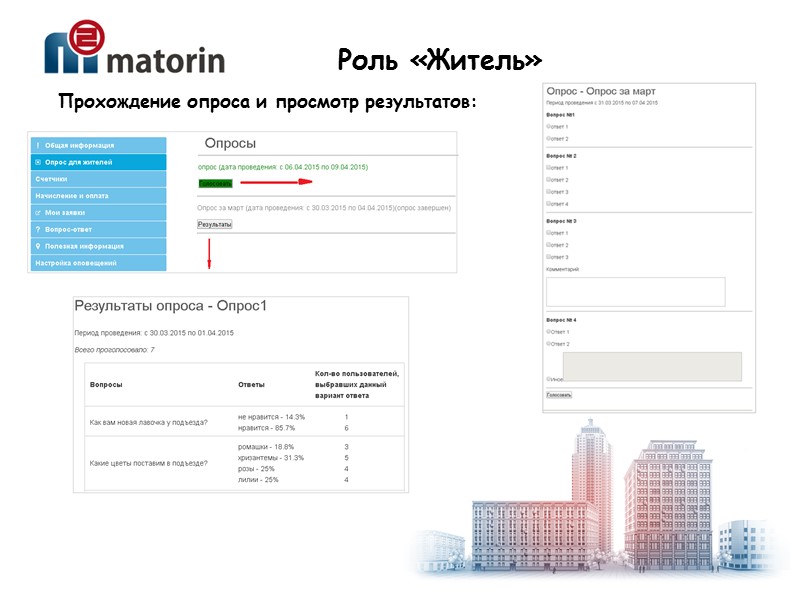Click the Опрос - Опрос за март form title
800x600 pixels.
601,91
